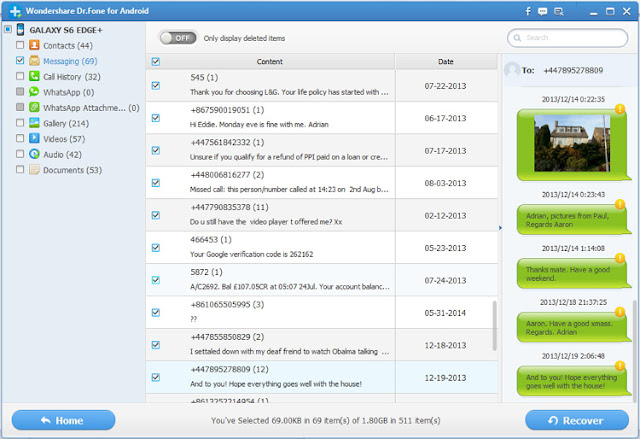640x439 pixels.
Task: Click the WhatsApp category icon
Action: click(34, 92)
